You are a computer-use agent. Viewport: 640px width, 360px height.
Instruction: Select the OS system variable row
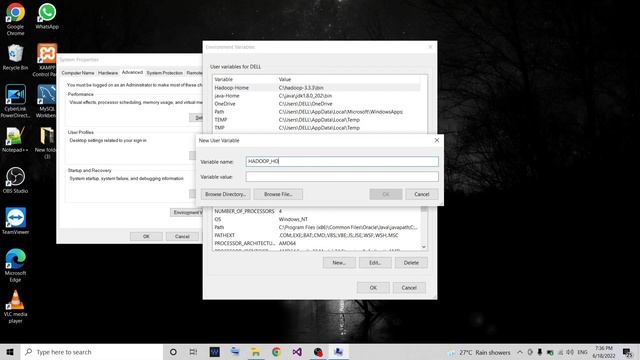(316, 219)
